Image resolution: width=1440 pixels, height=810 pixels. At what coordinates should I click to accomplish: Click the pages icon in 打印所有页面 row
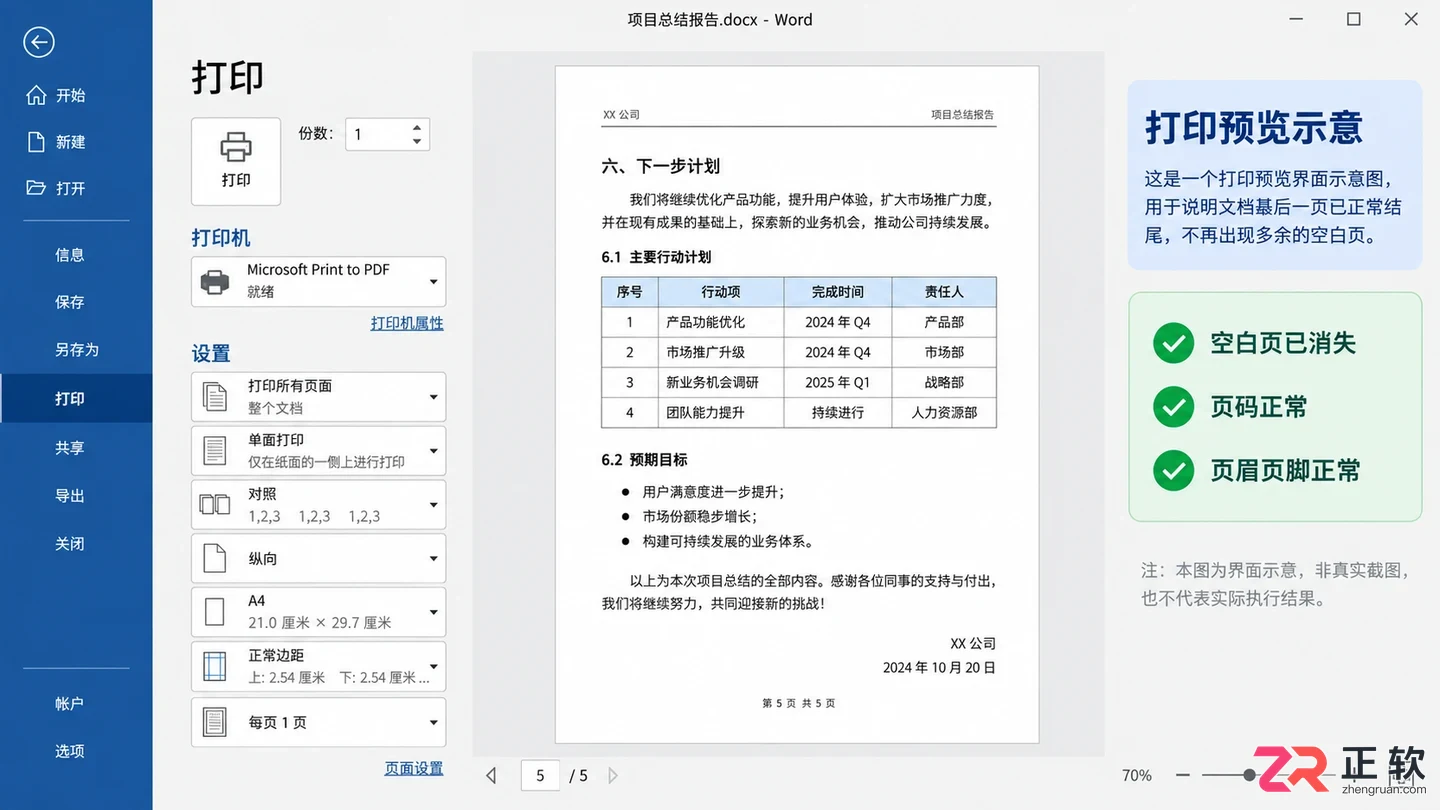[215, 397]
